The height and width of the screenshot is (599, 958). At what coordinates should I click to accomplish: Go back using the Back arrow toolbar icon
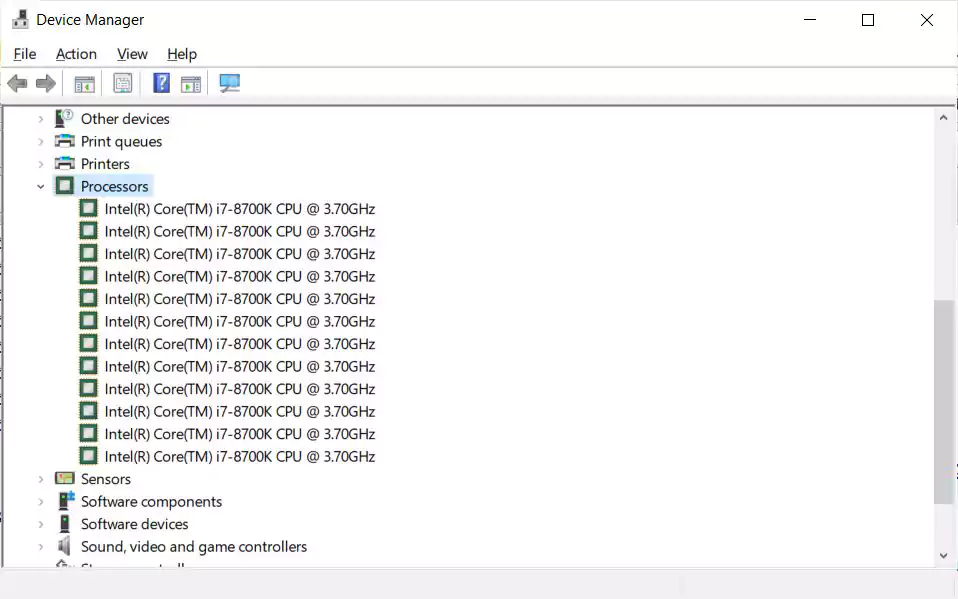17,83
